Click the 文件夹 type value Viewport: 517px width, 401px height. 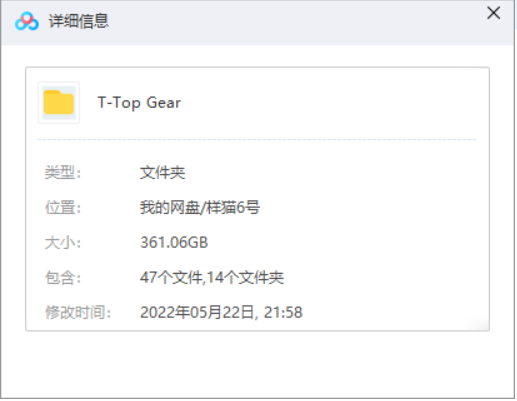click(162, 173)
